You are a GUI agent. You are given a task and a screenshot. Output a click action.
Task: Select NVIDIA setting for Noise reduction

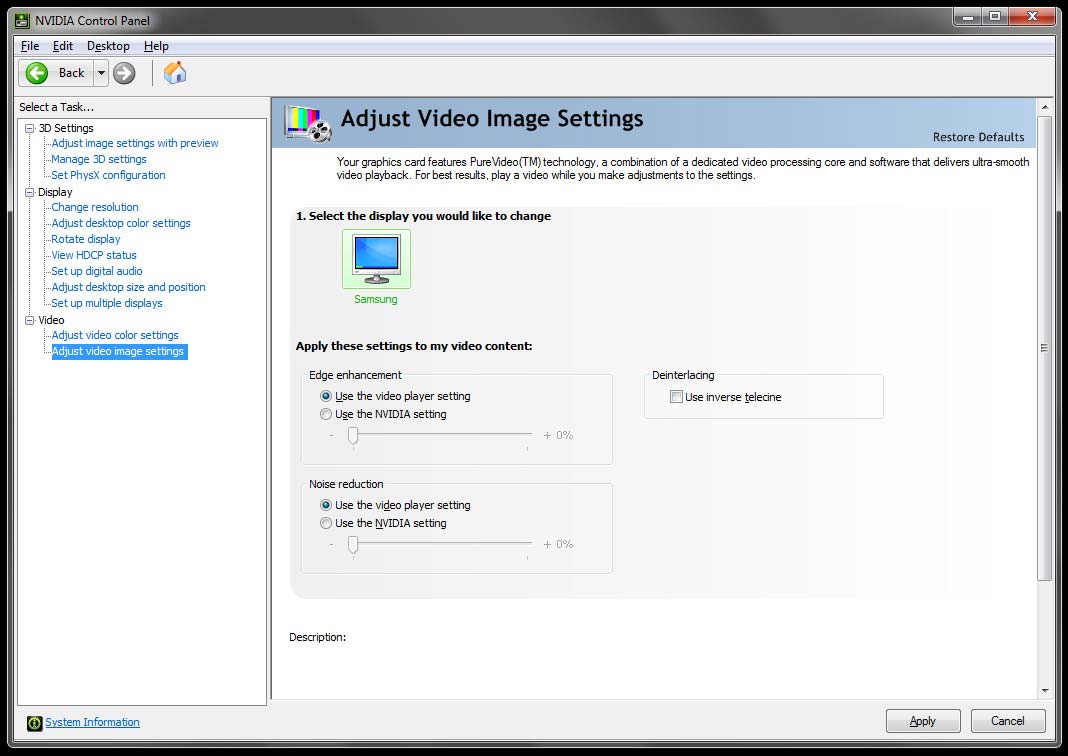tap(326, 523)
